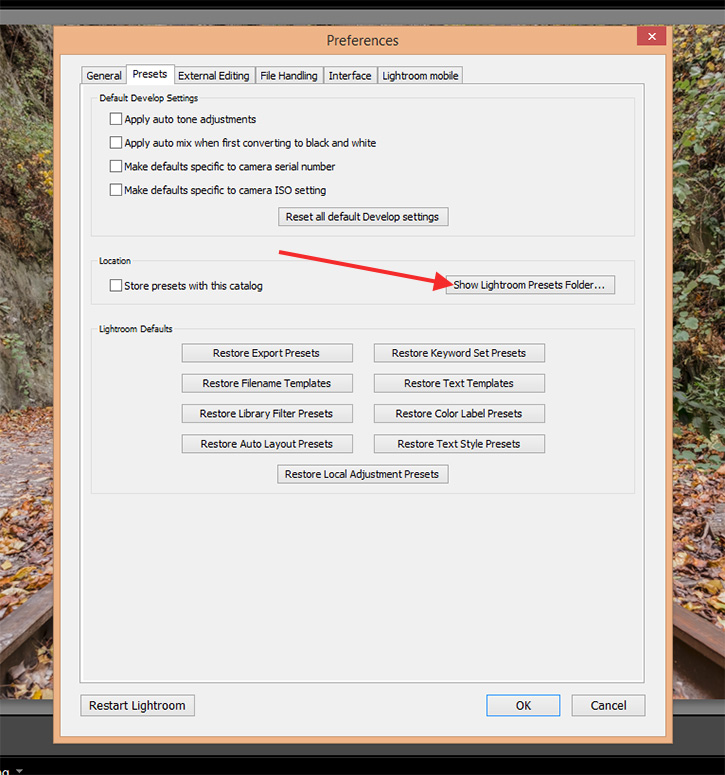Click Restore Keyword Set Presets
The image size is (725, 775).
tap(459, 353)
